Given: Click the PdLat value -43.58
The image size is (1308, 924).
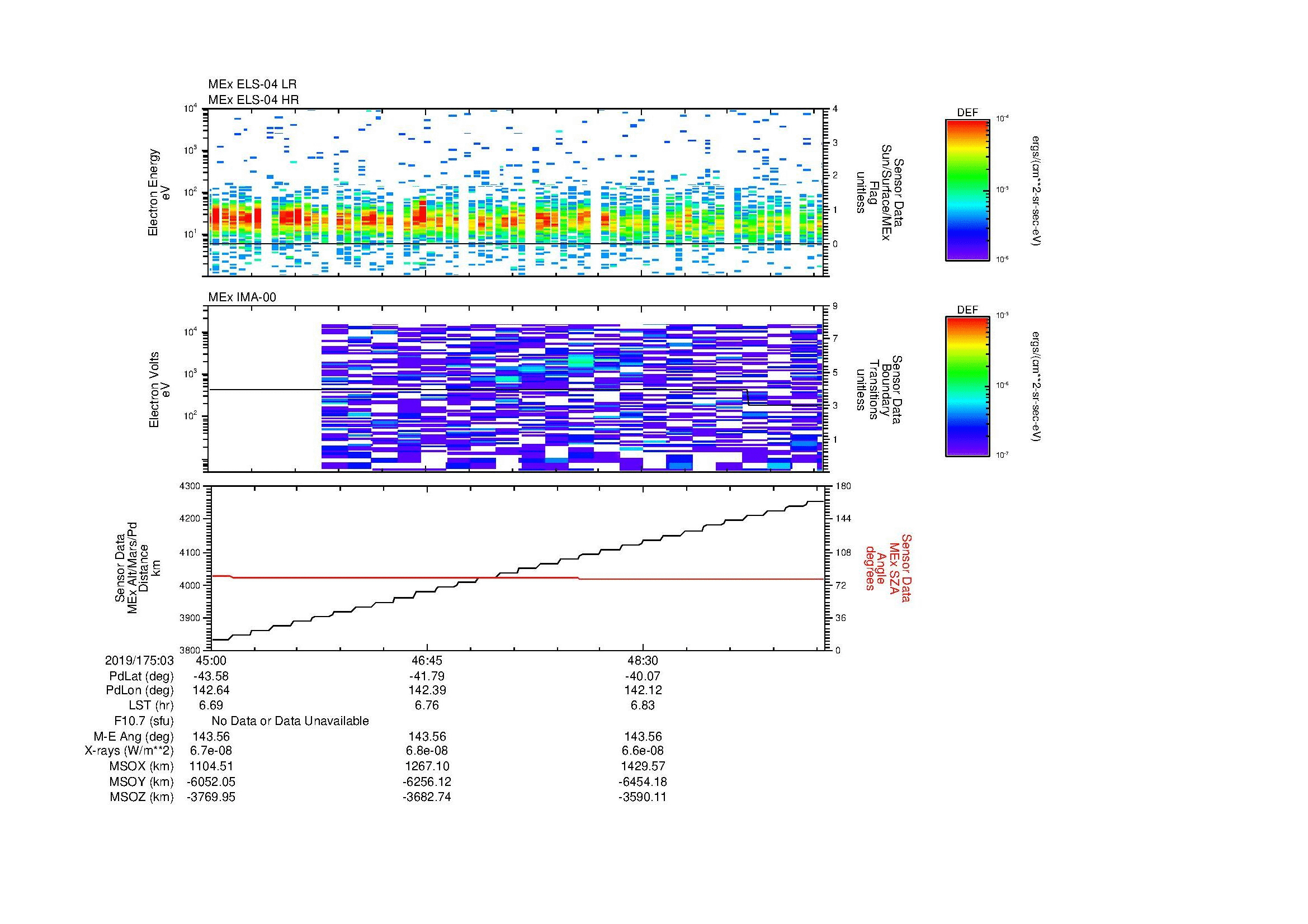Looking at the screenshot, I should pyautogui.click(x=211, y=676).
